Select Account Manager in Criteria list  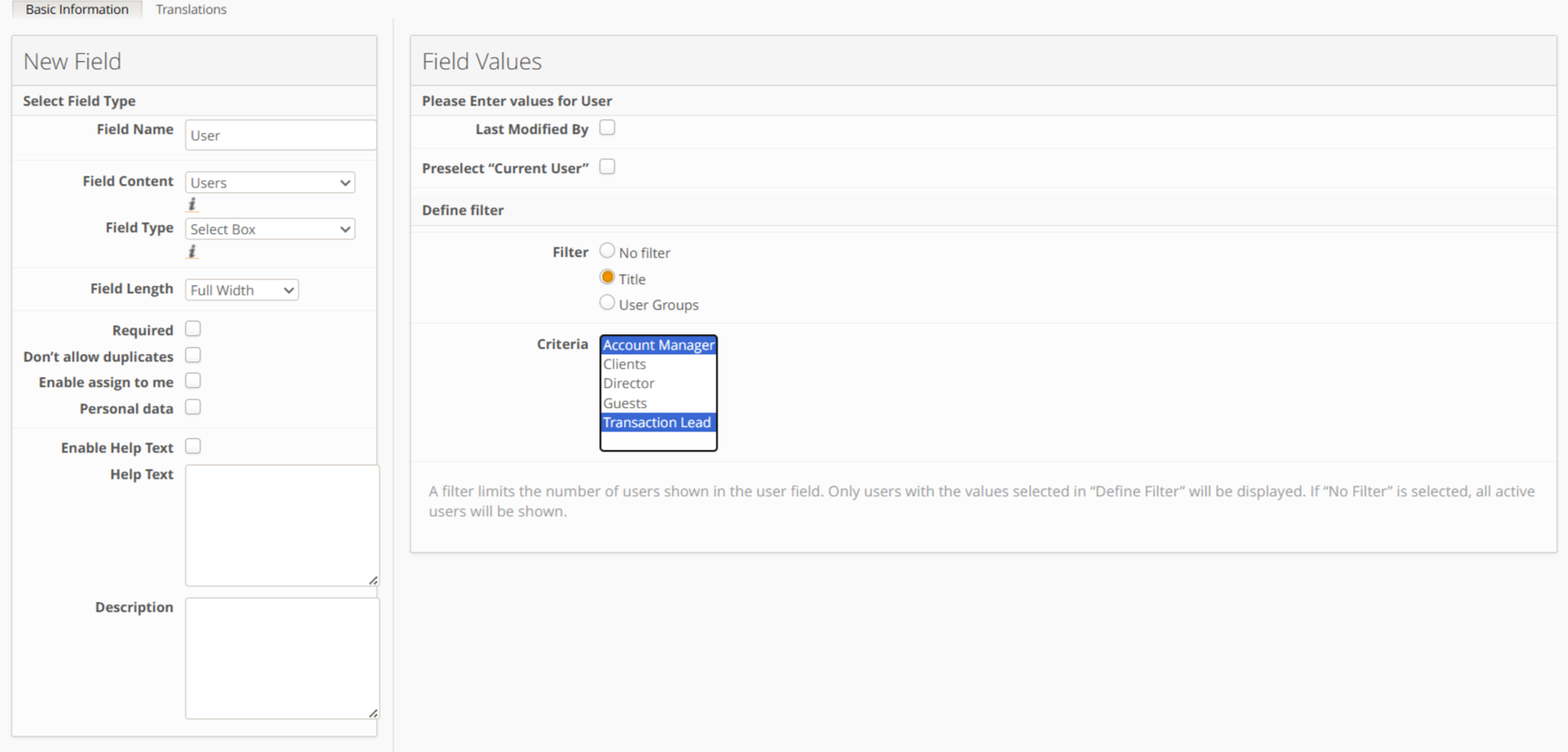(x=658, y=345)
